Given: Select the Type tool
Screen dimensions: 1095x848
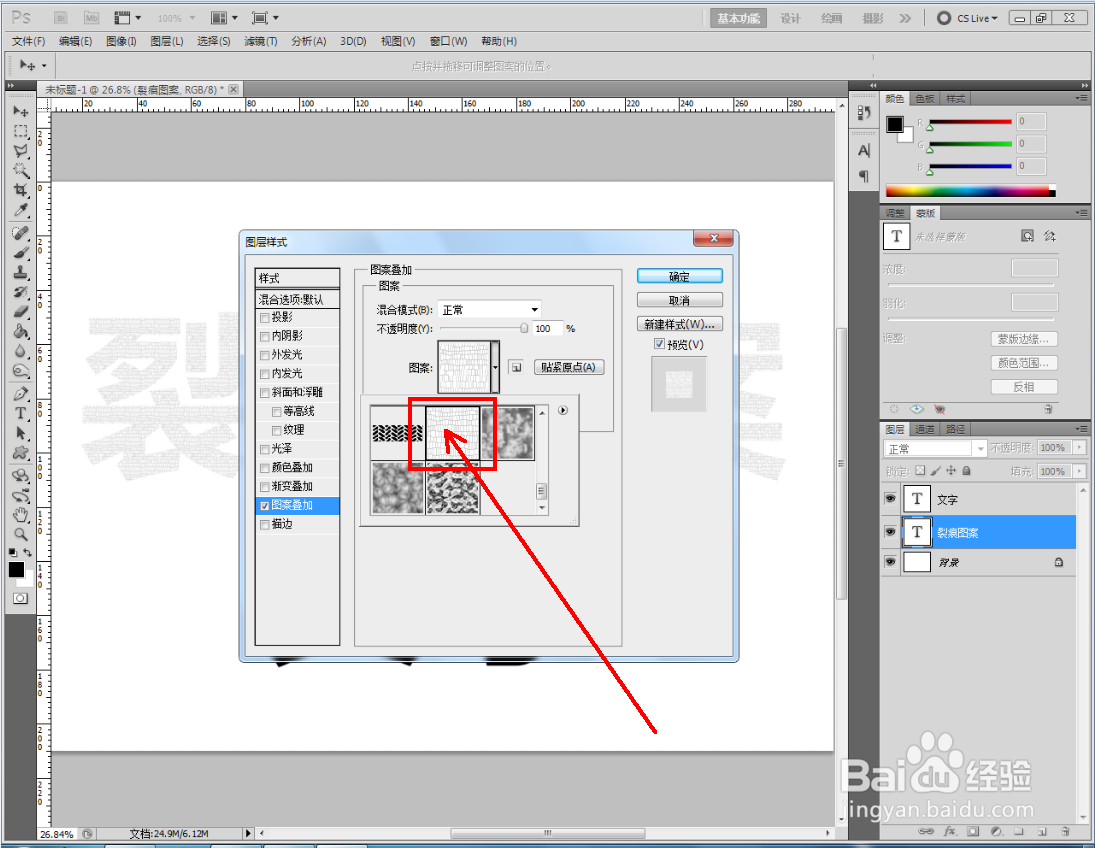Looking at the screenshot, I should (20, 413).
